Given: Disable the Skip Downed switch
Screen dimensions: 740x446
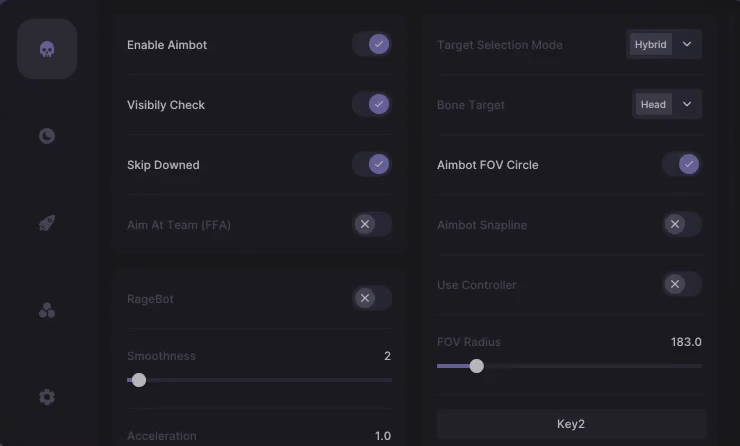Looking at the screenshot, I should (x=371, y=164).
